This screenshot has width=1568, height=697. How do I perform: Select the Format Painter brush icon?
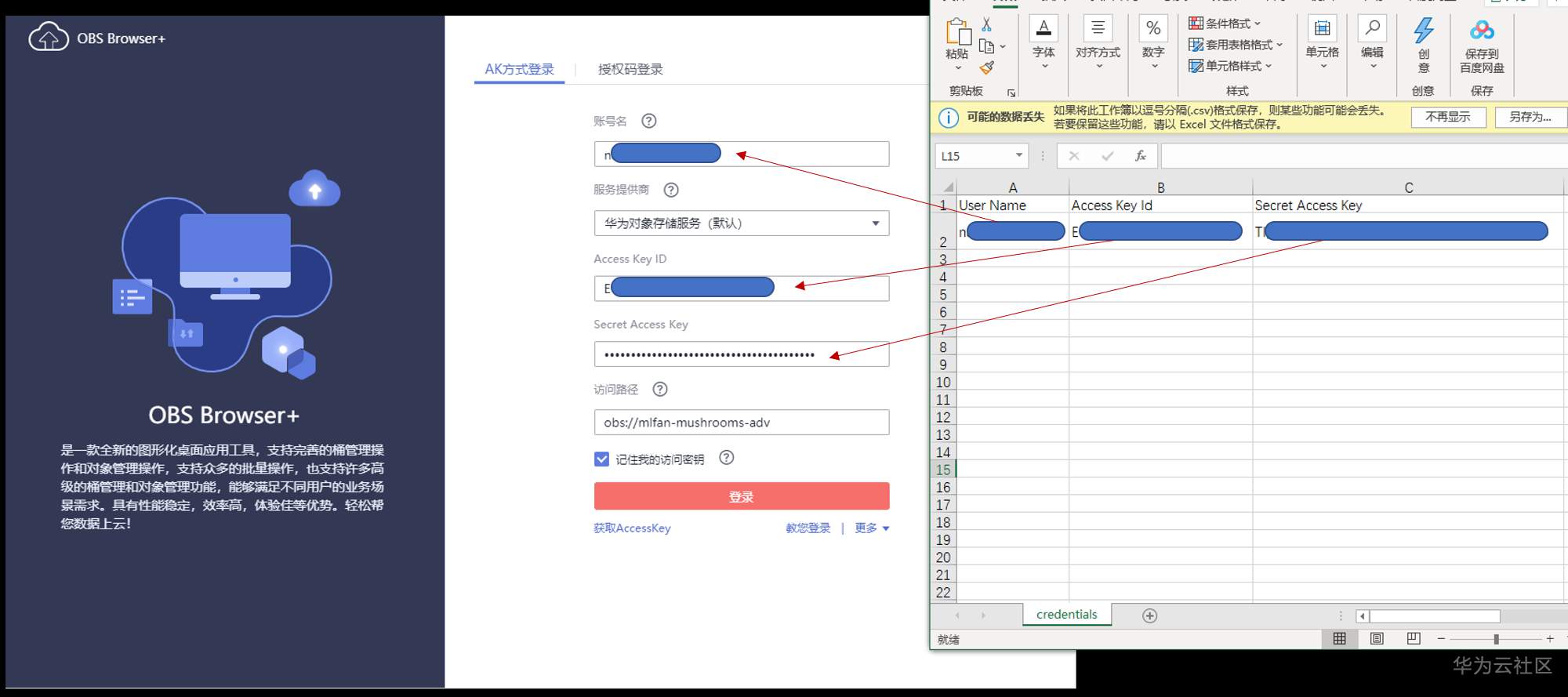coord(987,68)
